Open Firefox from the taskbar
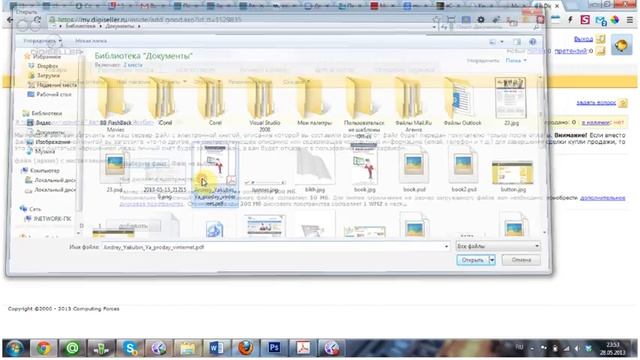 coord(245,349)
